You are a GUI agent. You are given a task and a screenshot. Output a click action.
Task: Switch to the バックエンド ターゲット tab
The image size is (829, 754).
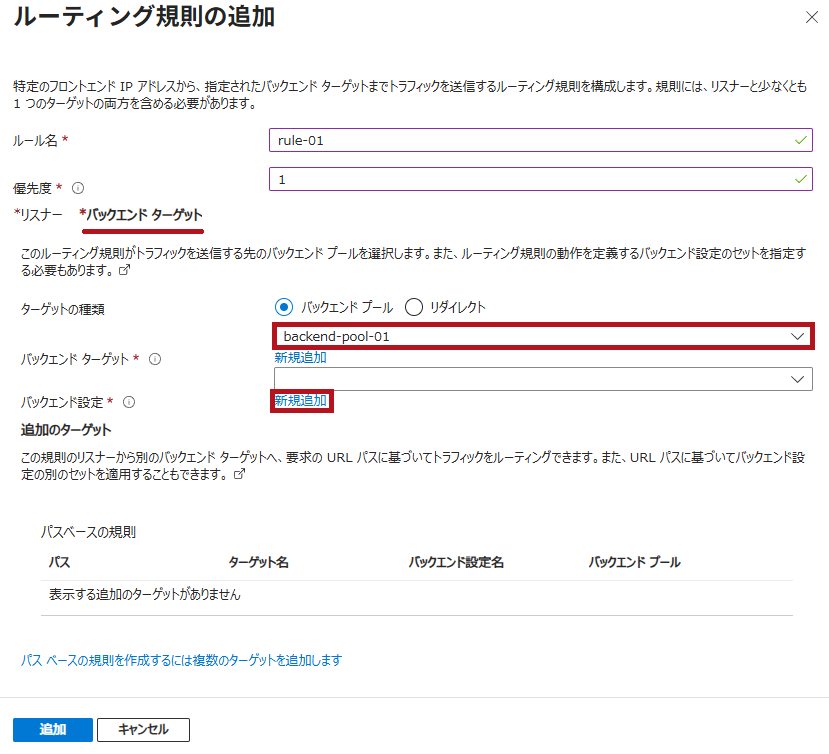pos(141,215)
